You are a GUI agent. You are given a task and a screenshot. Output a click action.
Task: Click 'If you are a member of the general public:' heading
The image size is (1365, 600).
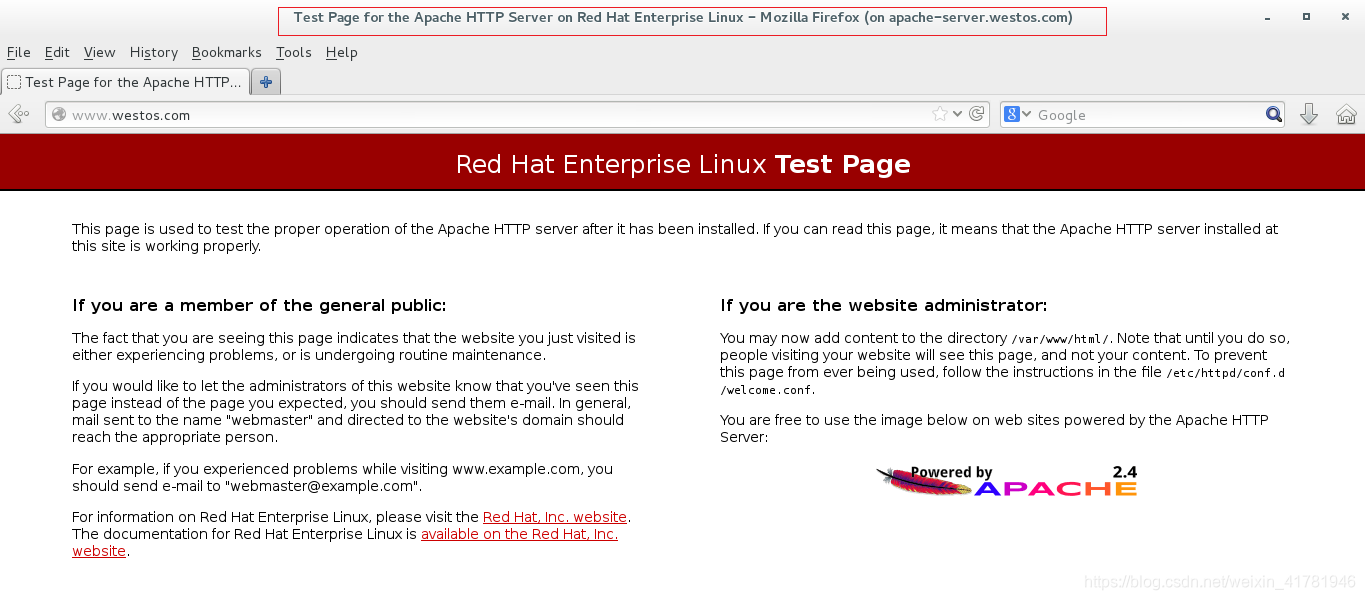[259, 305]
